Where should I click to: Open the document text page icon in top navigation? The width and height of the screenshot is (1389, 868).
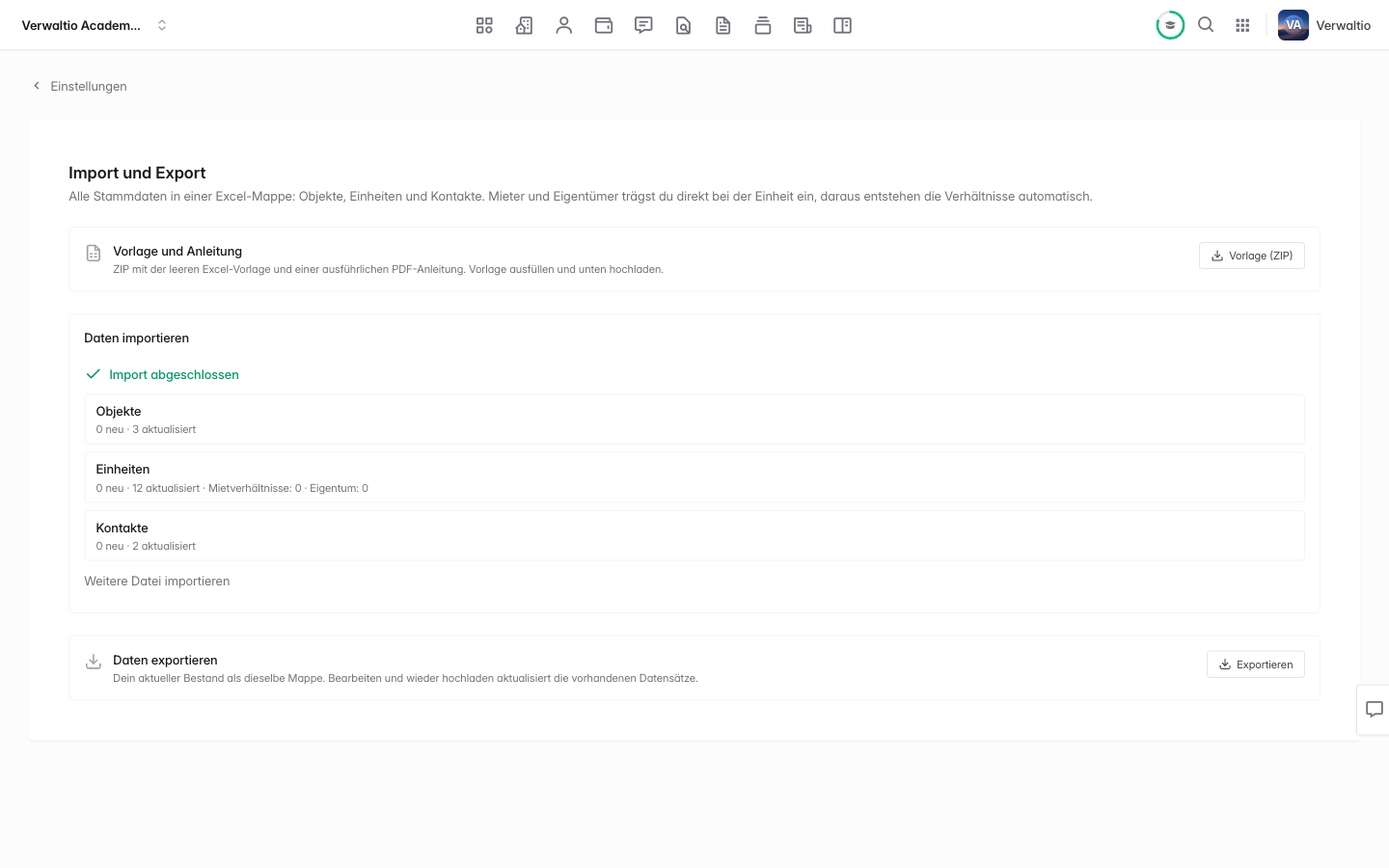(722, 26)
